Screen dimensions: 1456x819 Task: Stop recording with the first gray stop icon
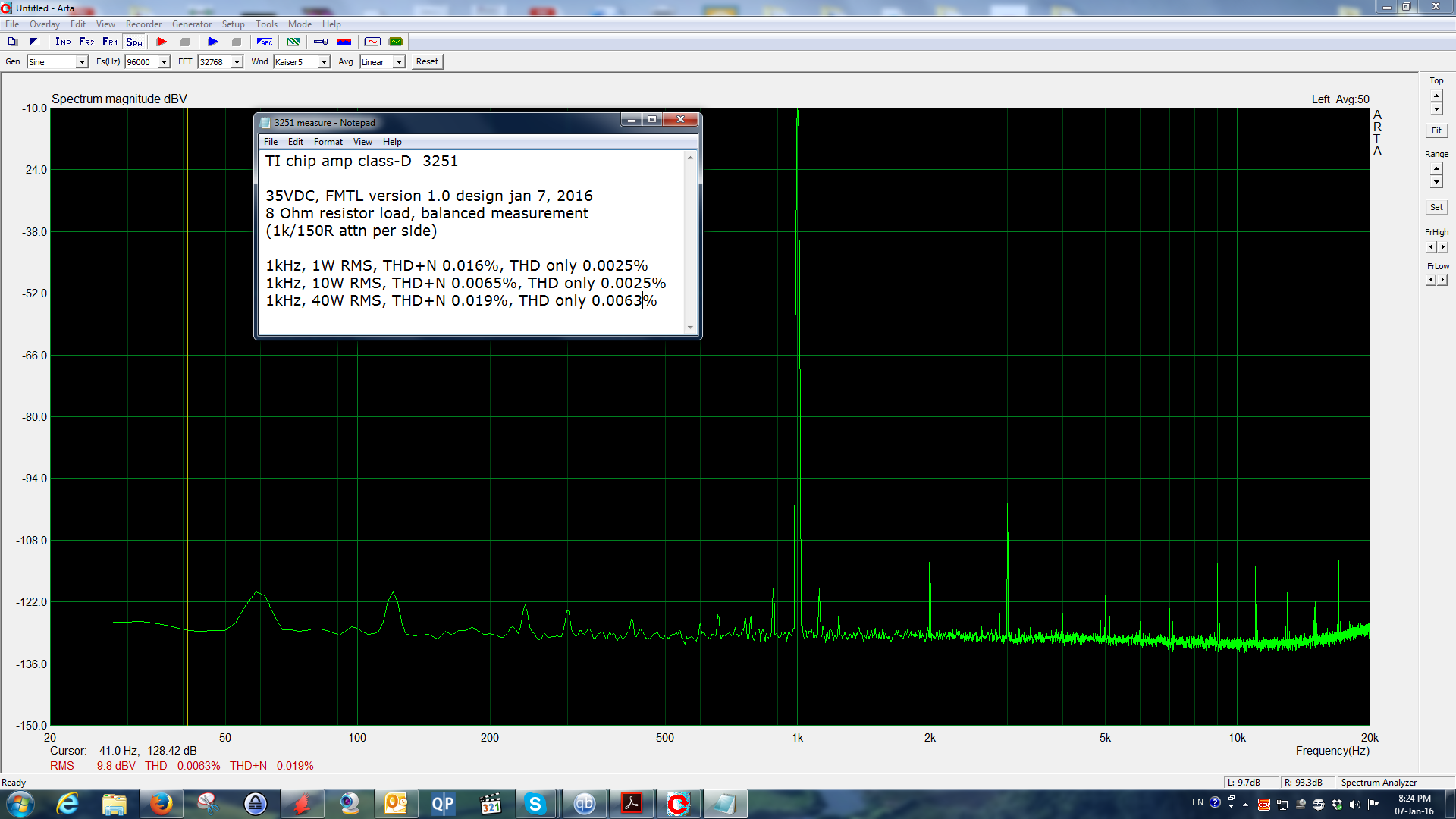click(x=185, y=42)
